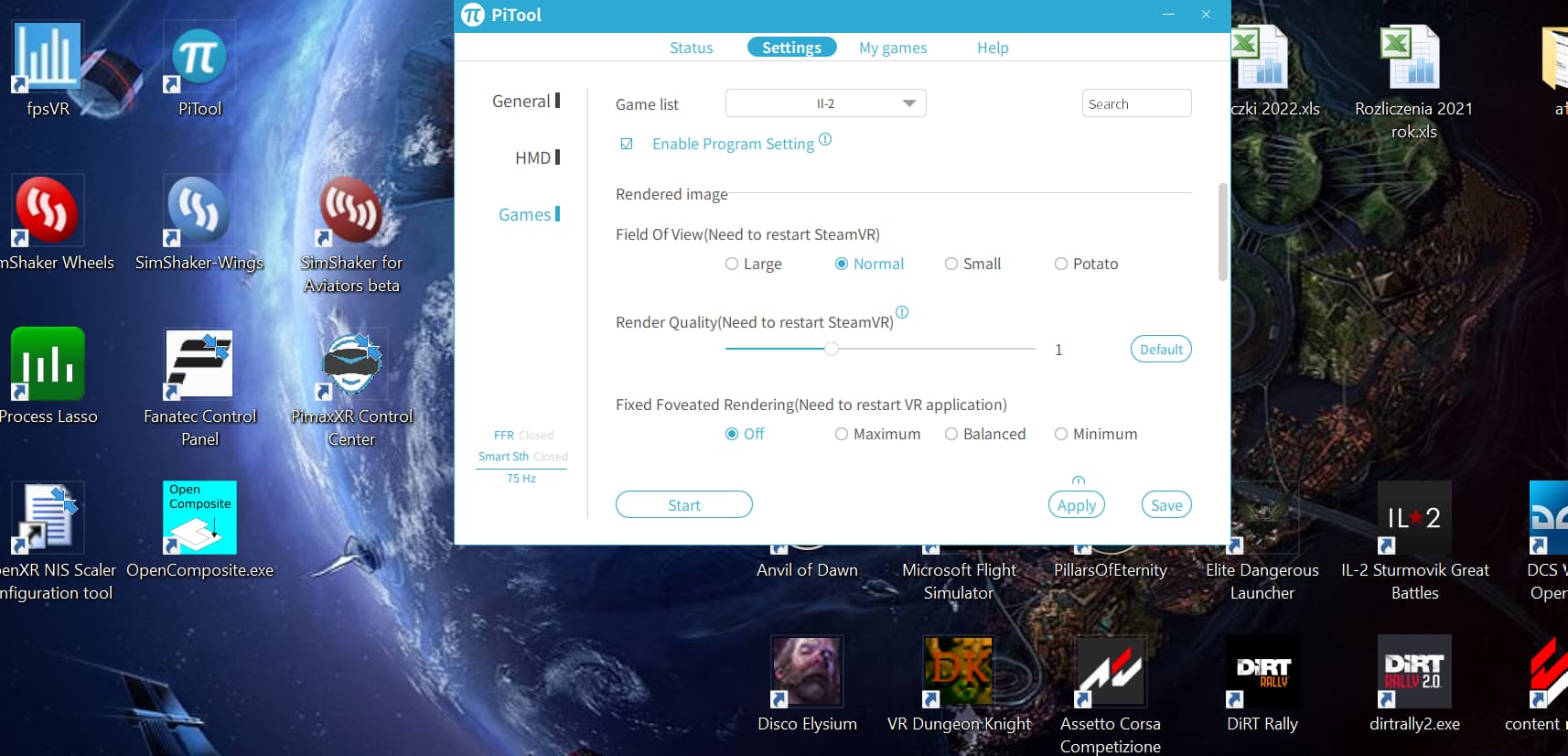
Task: Open Fanatec Control Panel shortcut
Action: tap(199, 366)
